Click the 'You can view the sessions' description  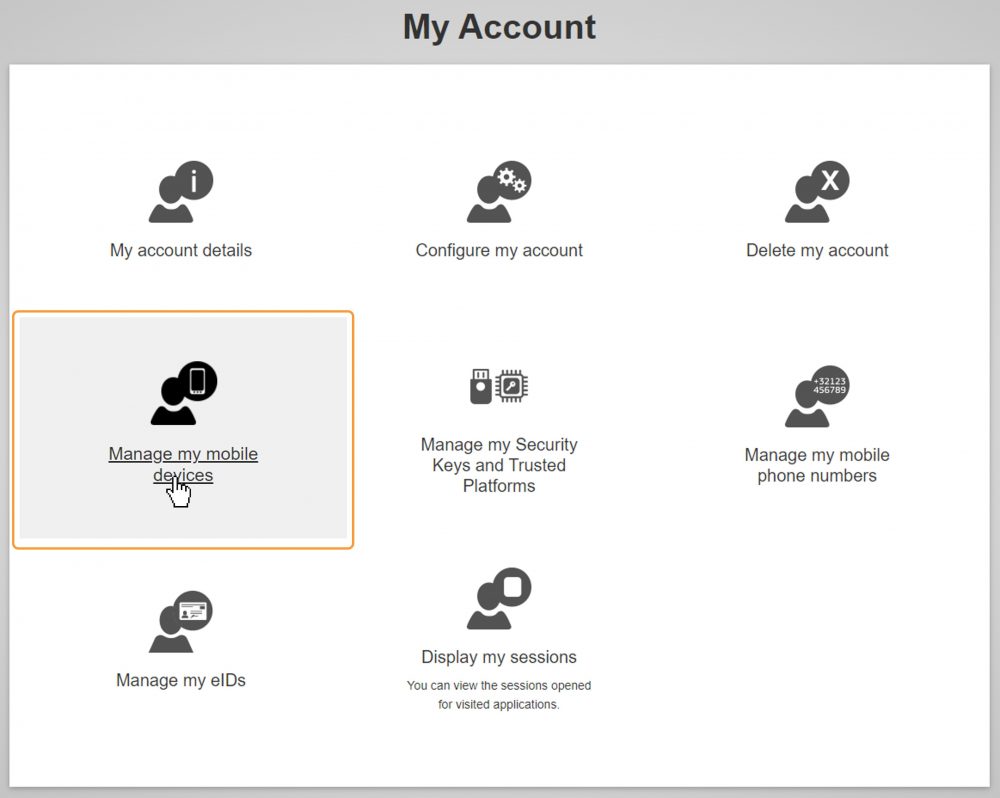(499, 695)
